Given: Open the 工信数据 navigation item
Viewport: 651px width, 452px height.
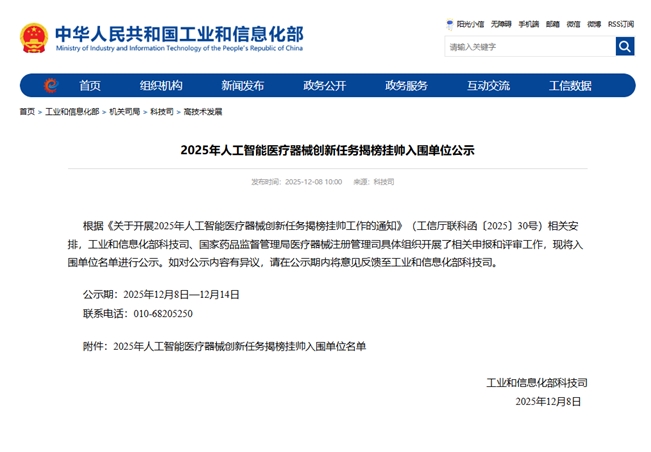Looking at the screenshot, I should [570, 85].
